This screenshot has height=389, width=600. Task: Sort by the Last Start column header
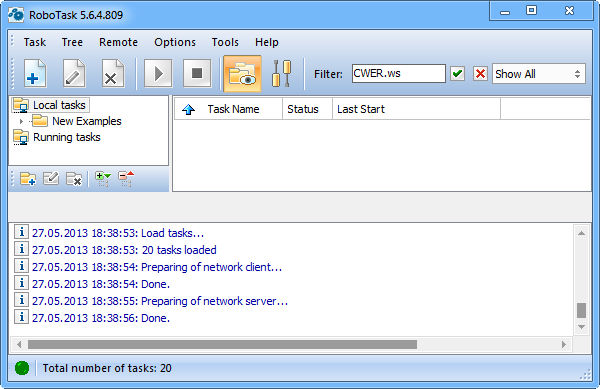click(x=416, y=109)
